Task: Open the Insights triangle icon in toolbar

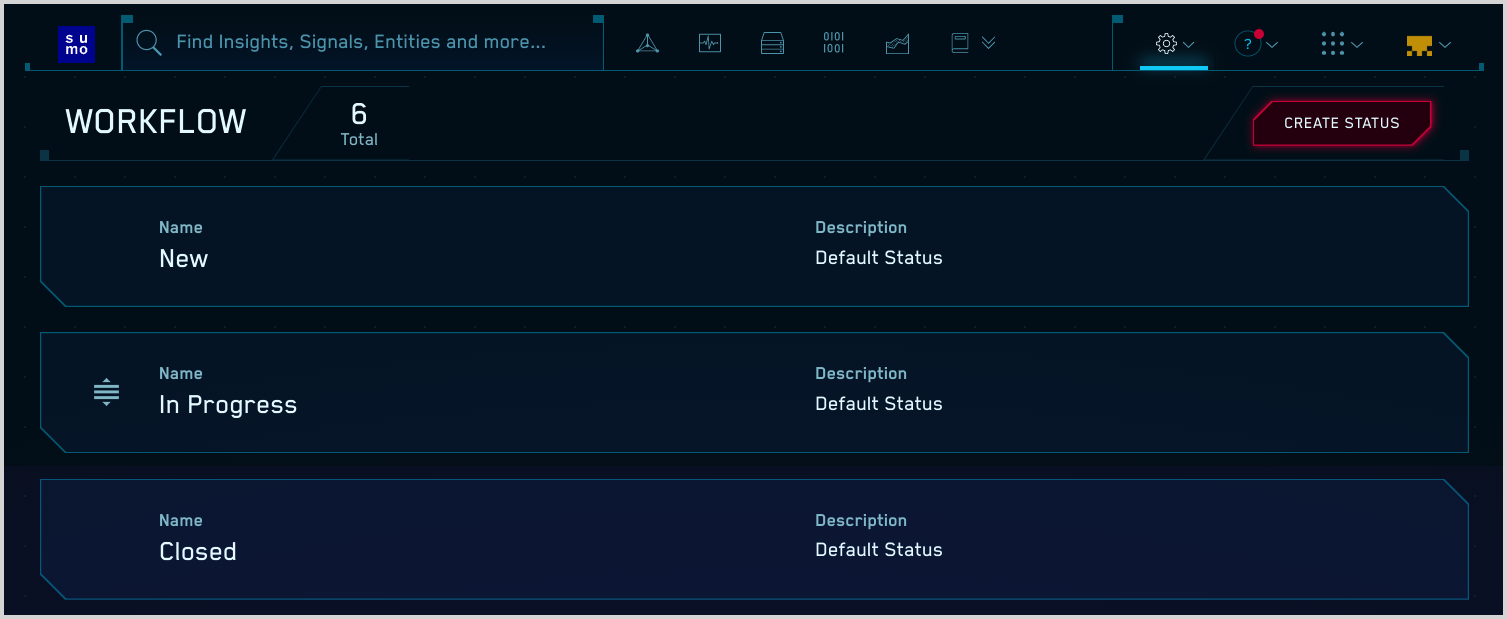Action: 646,43
